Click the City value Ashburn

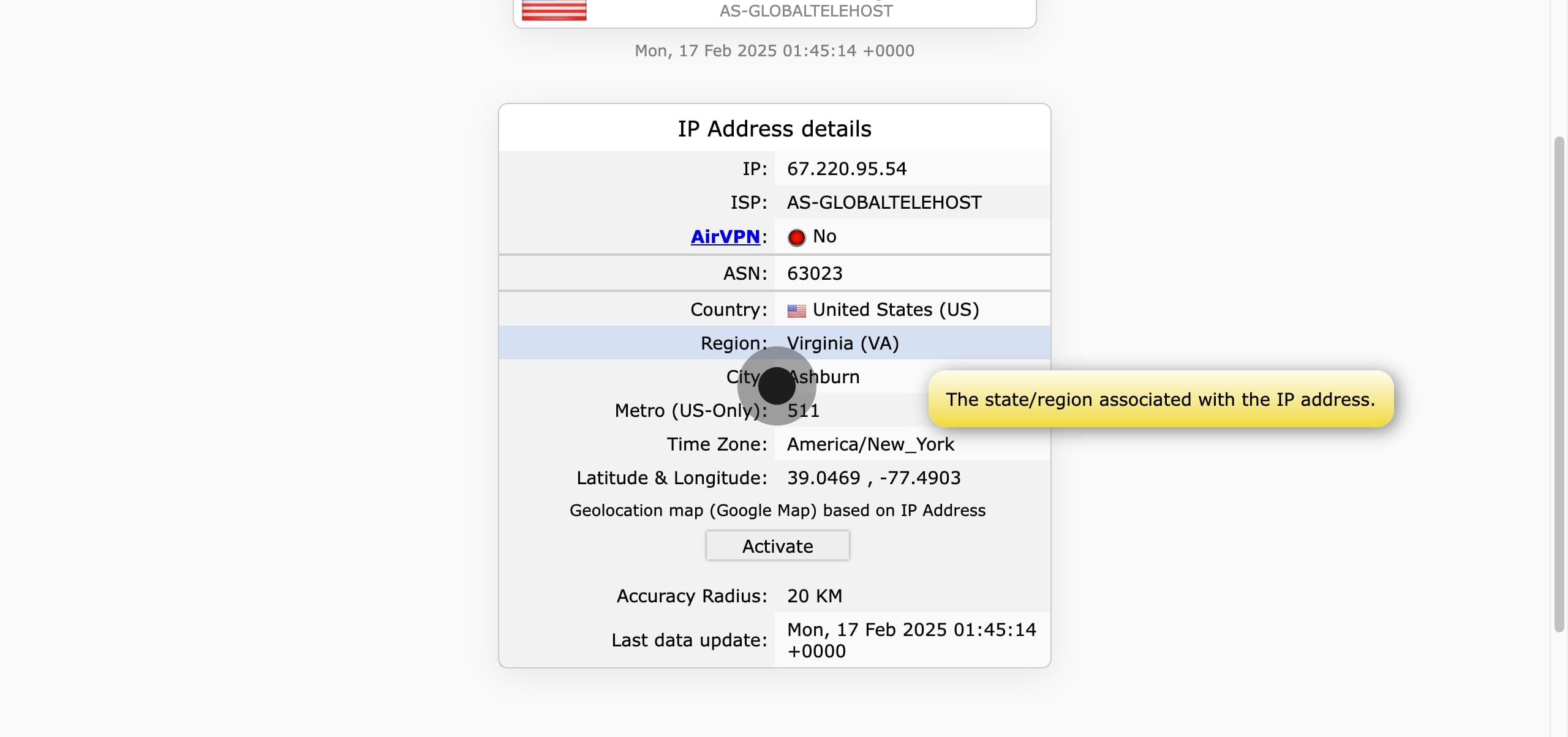(833, 377)
